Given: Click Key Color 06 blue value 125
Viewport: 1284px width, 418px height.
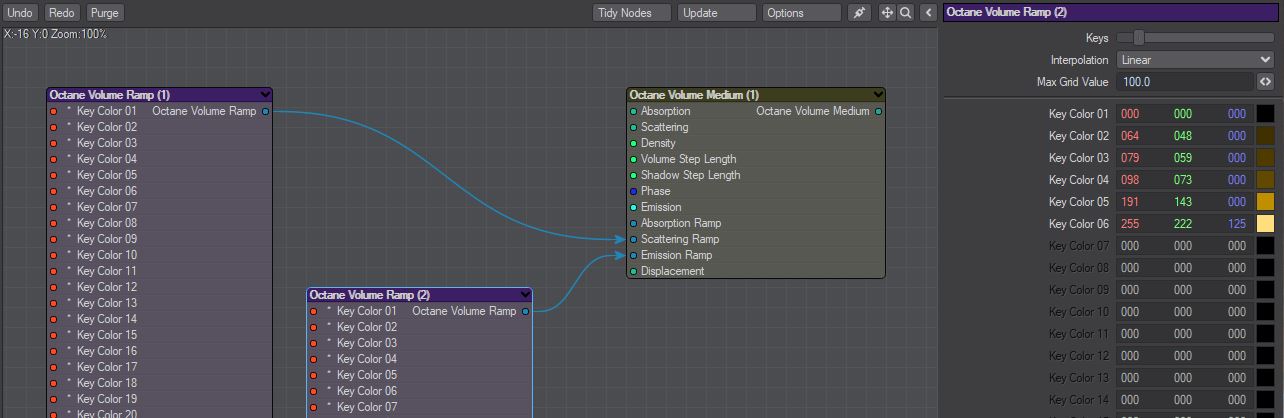Looking at the screenshot, I should [x=1237, y=224].
